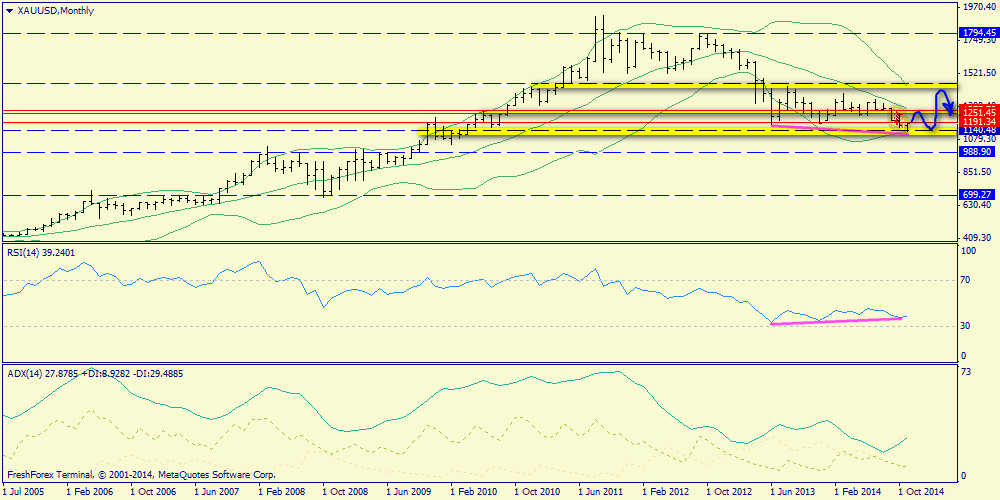Click the red 1191.34 price label
This screenshot has width=1000, height=500.
[979, 121]
